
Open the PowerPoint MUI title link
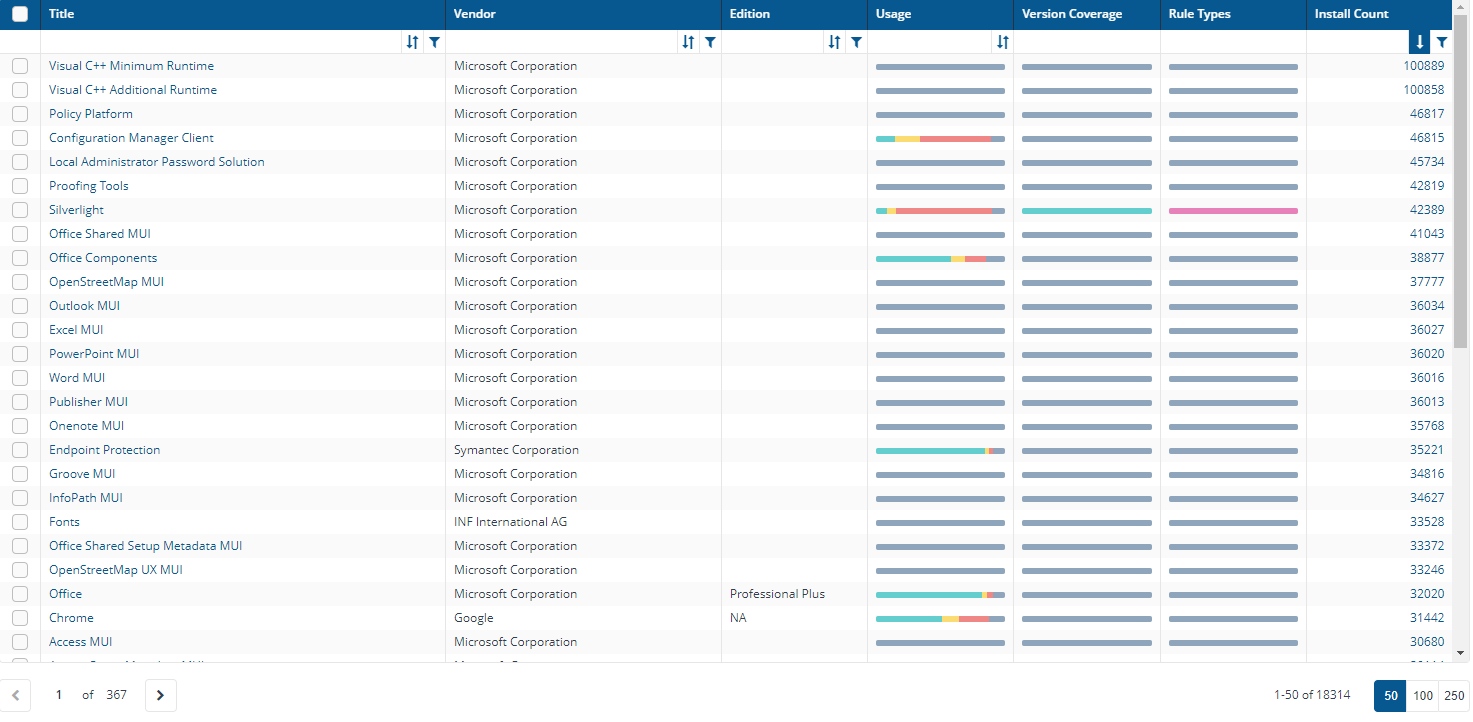click(94, 354)
